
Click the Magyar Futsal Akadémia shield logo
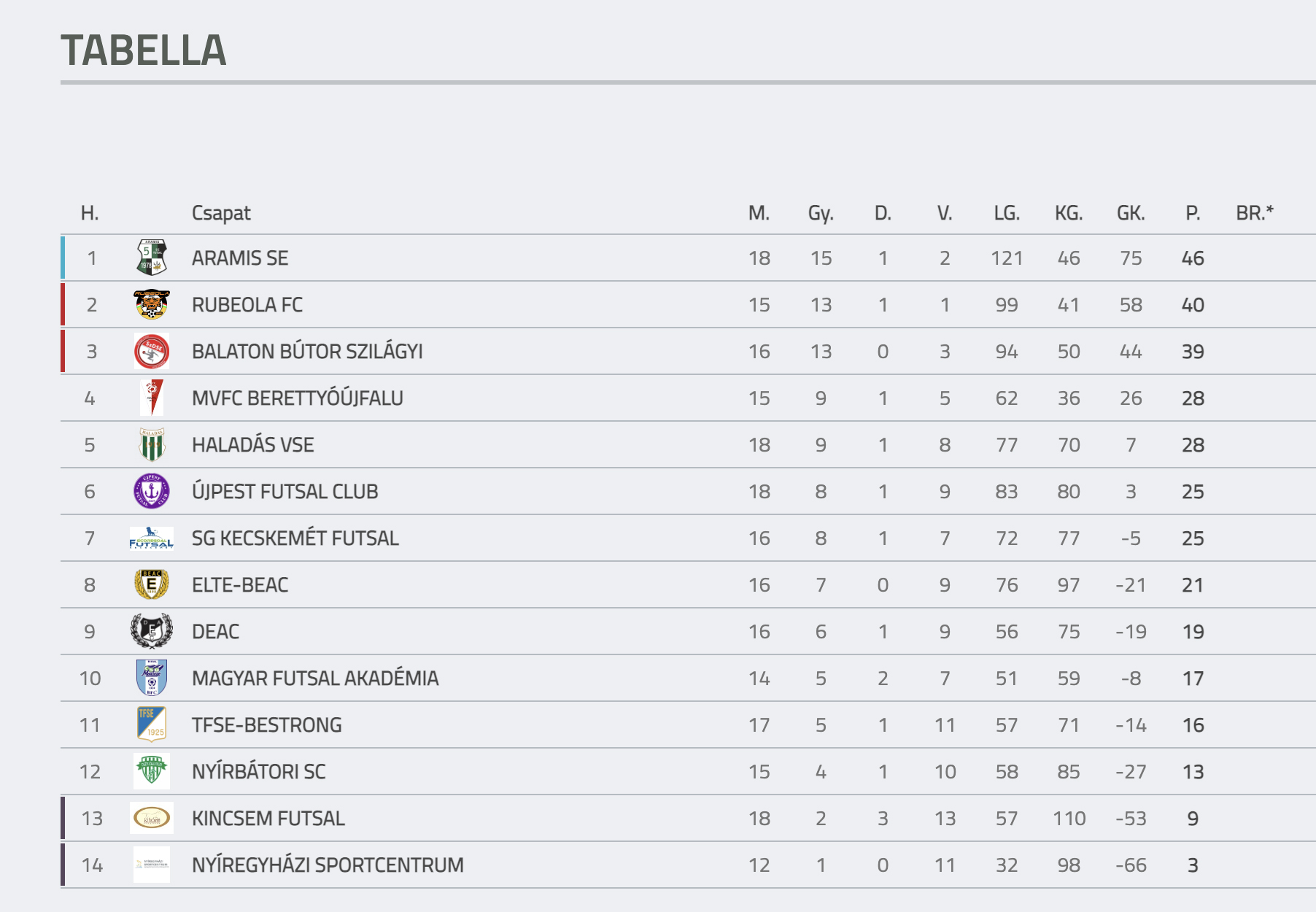click(x=152, y=678)
